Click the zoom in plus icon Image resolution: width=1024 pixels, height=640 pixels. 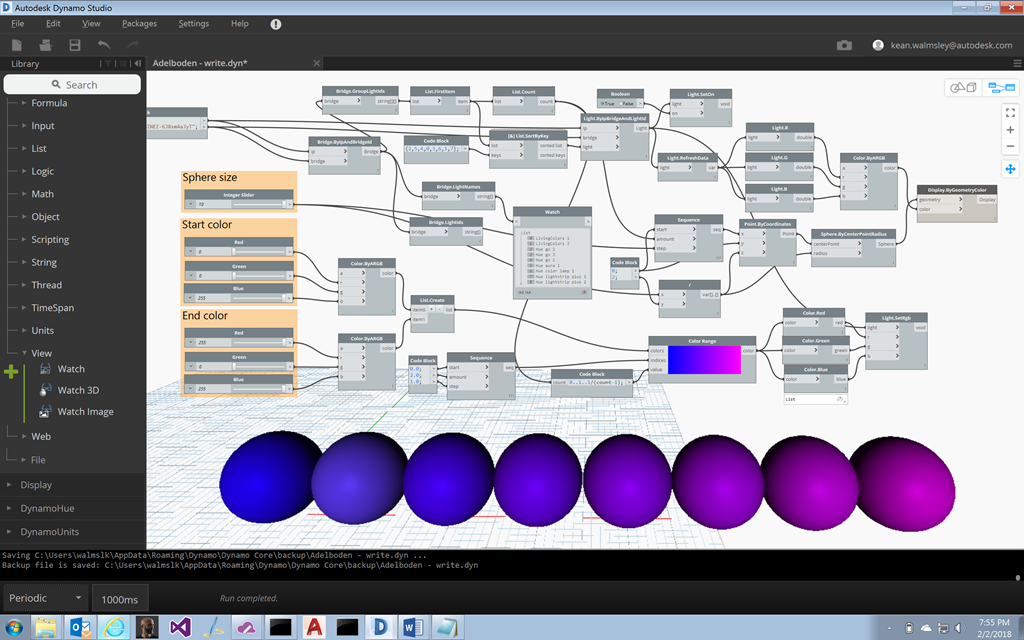(1010, 130)
